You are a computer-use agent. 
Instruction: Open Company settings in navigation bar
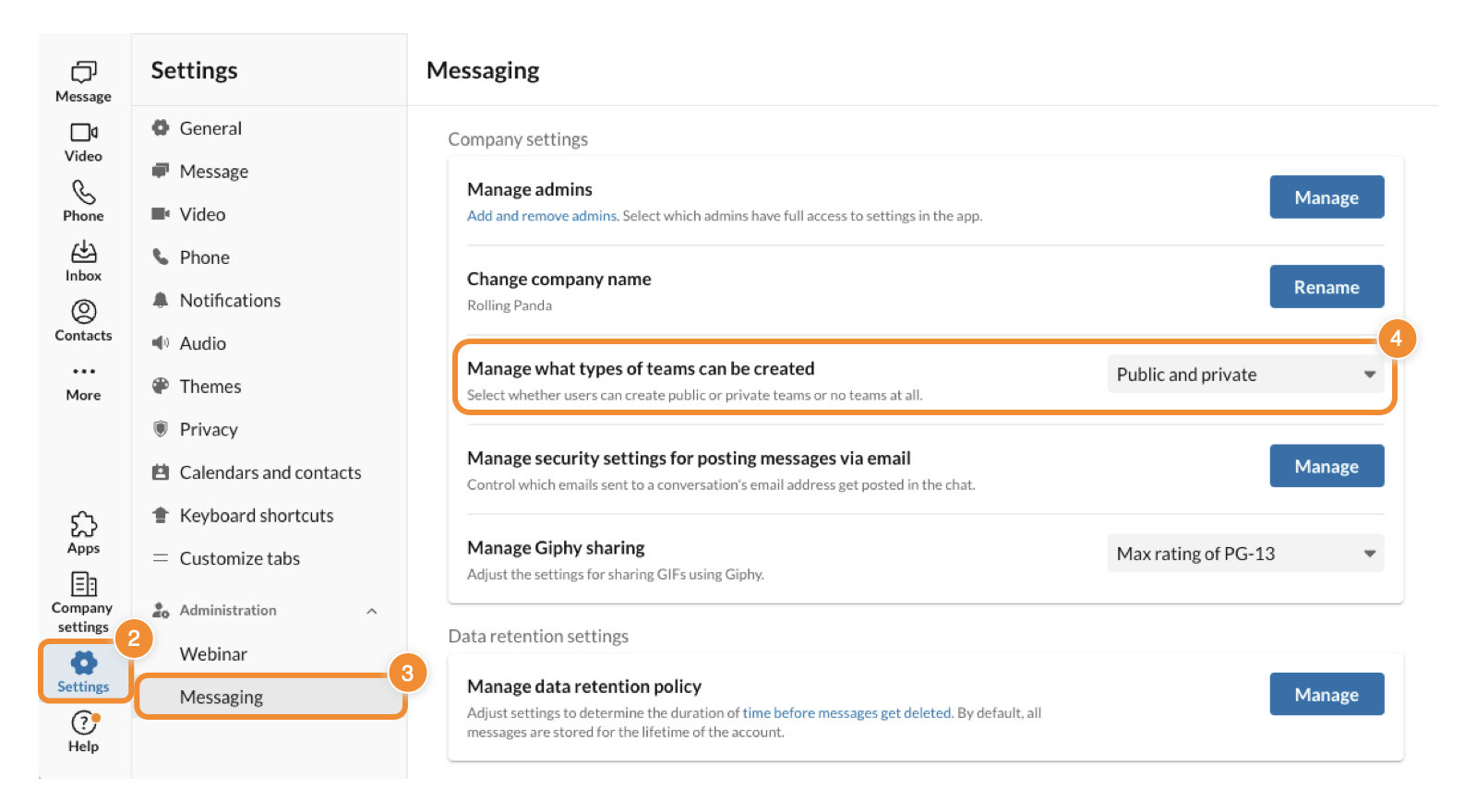pos(83,585)
